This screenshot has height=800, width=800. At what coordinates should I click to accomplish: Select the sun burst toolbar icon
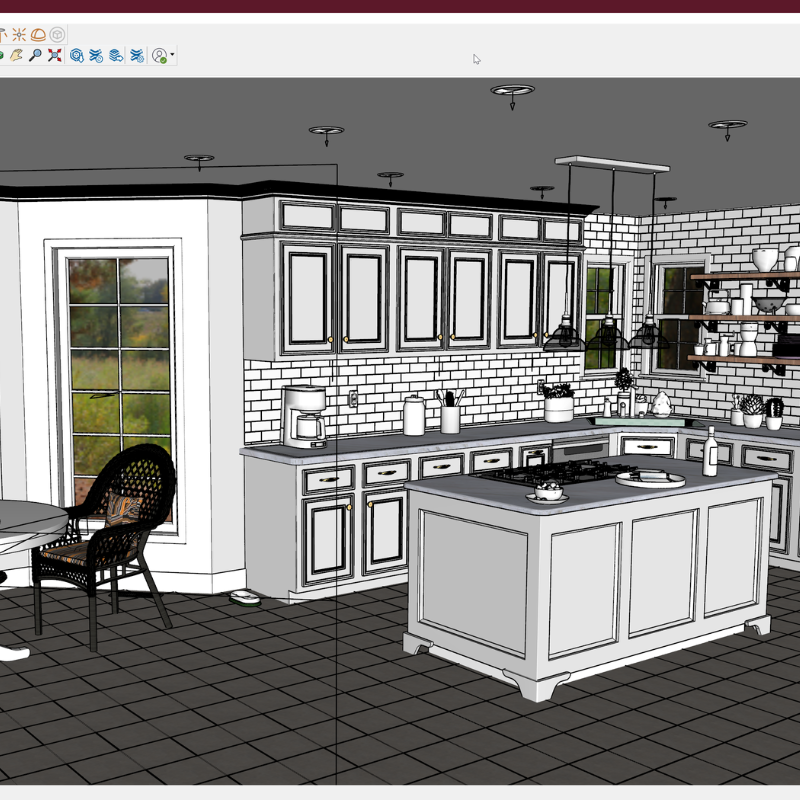[x=20, y=33]
